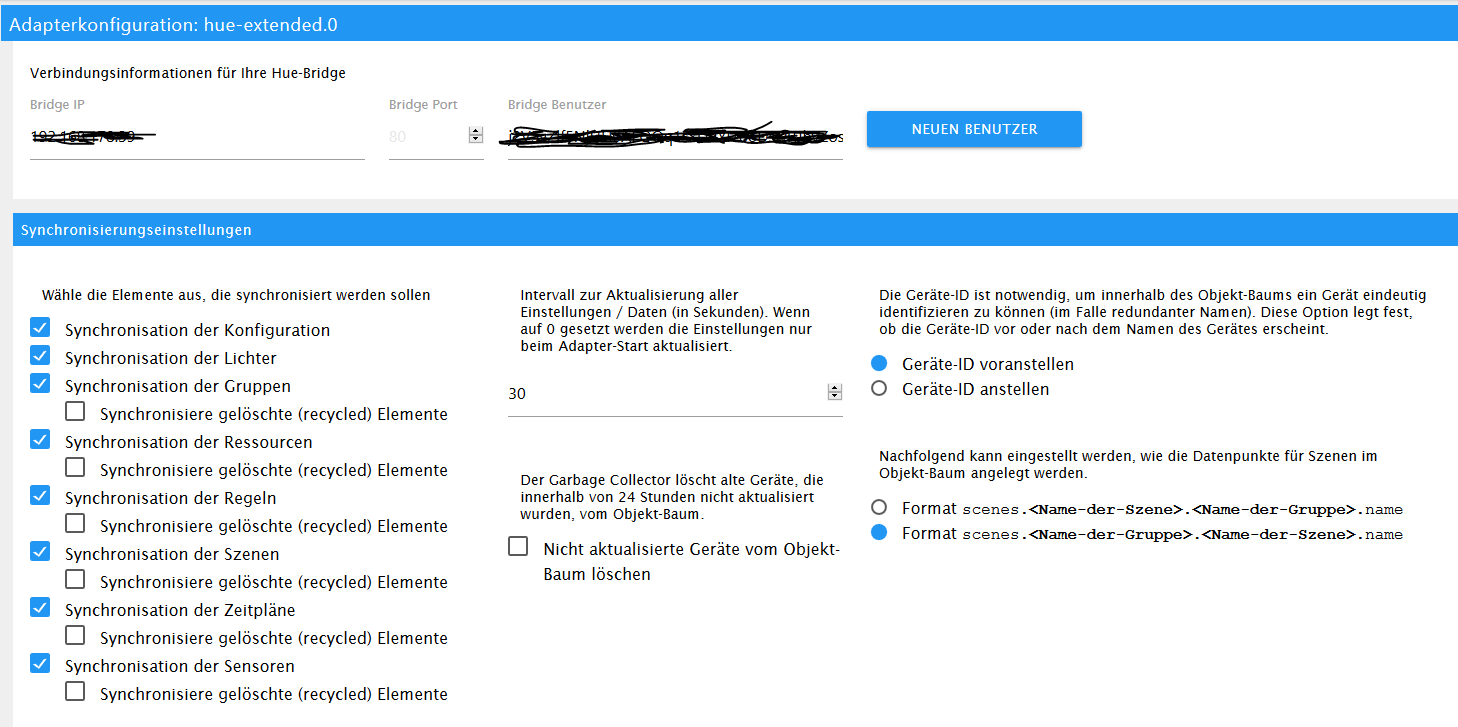Uncheck Synchronisation der Lichter
This screenshot has height=727, width=1458.
(x=40, y=356)
